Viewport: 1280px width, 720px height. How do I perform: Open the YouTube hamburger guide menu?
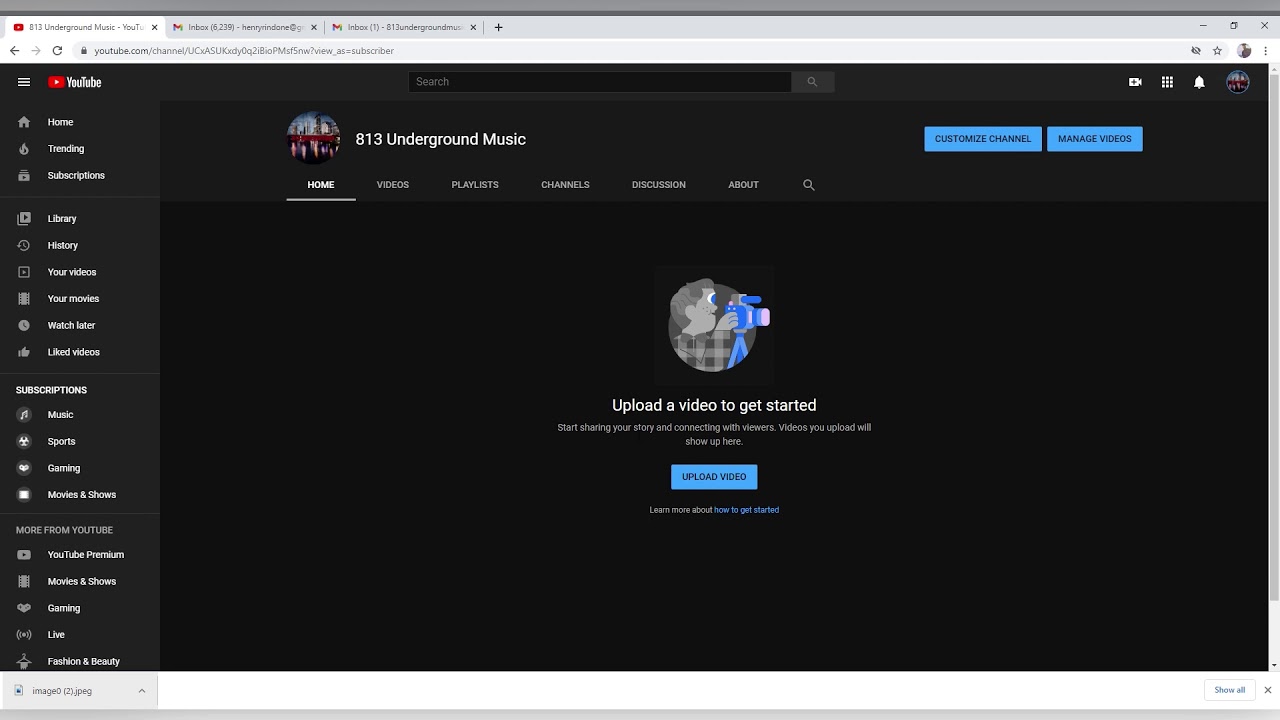[x=24, y=82]
